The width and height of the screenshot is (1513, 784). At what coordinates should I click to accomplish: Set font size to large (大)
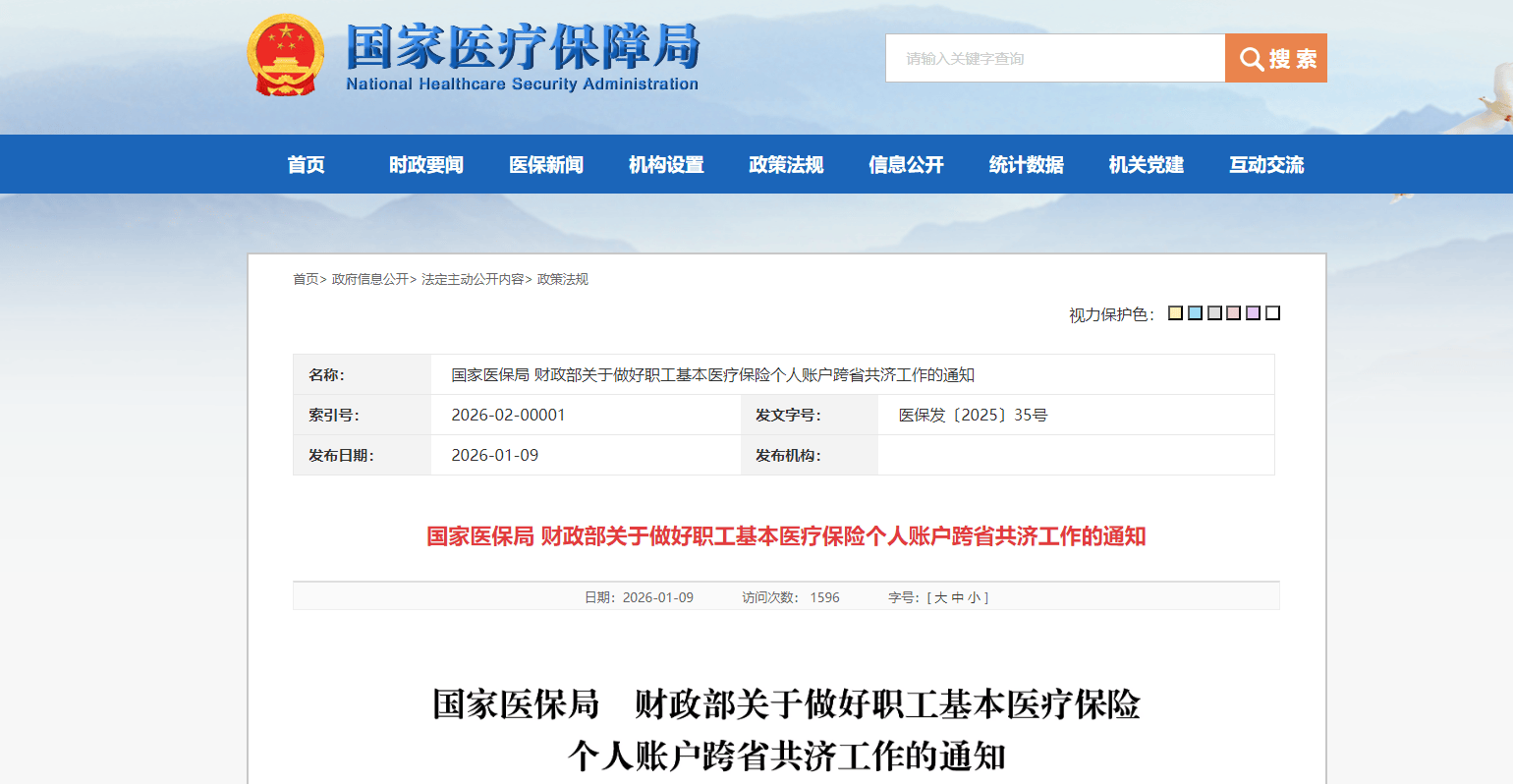point(940,597)
